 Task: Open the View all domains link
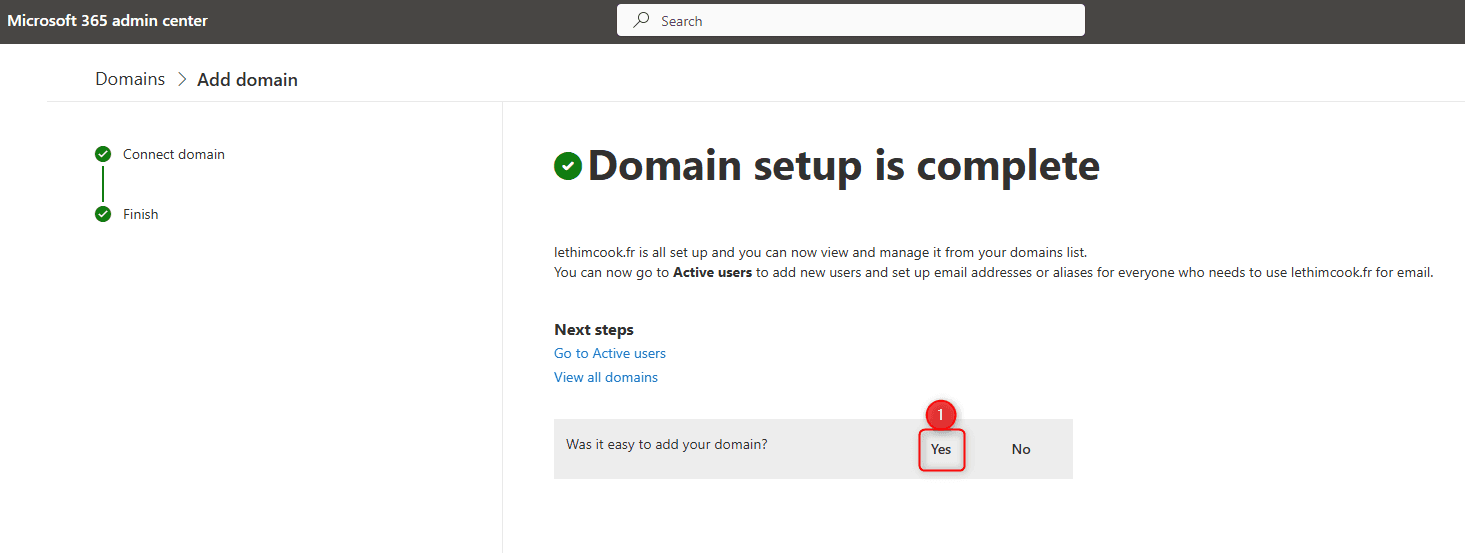pos(606,377)
